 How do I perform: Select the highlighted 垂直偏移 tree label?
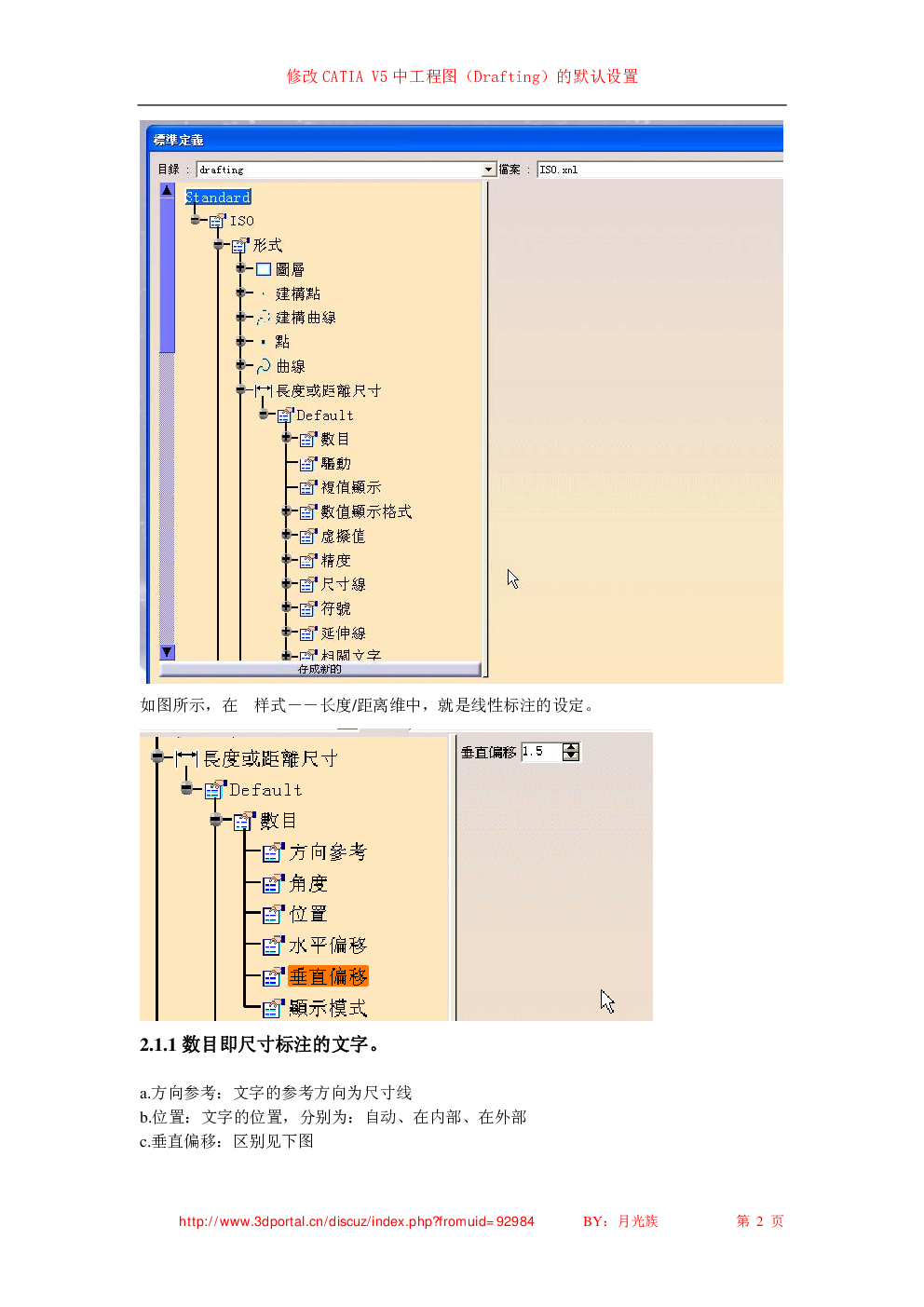(x=329, y=976)
